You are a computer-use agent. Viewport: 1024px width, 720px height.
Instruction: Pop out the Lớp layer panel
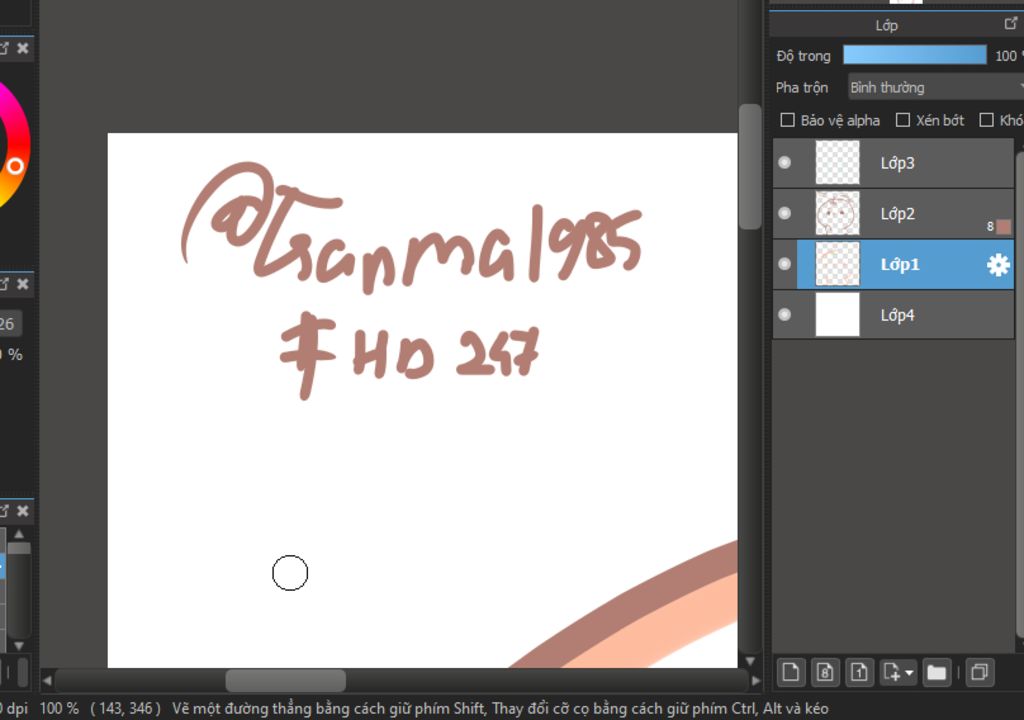[x=1010, y=24]
